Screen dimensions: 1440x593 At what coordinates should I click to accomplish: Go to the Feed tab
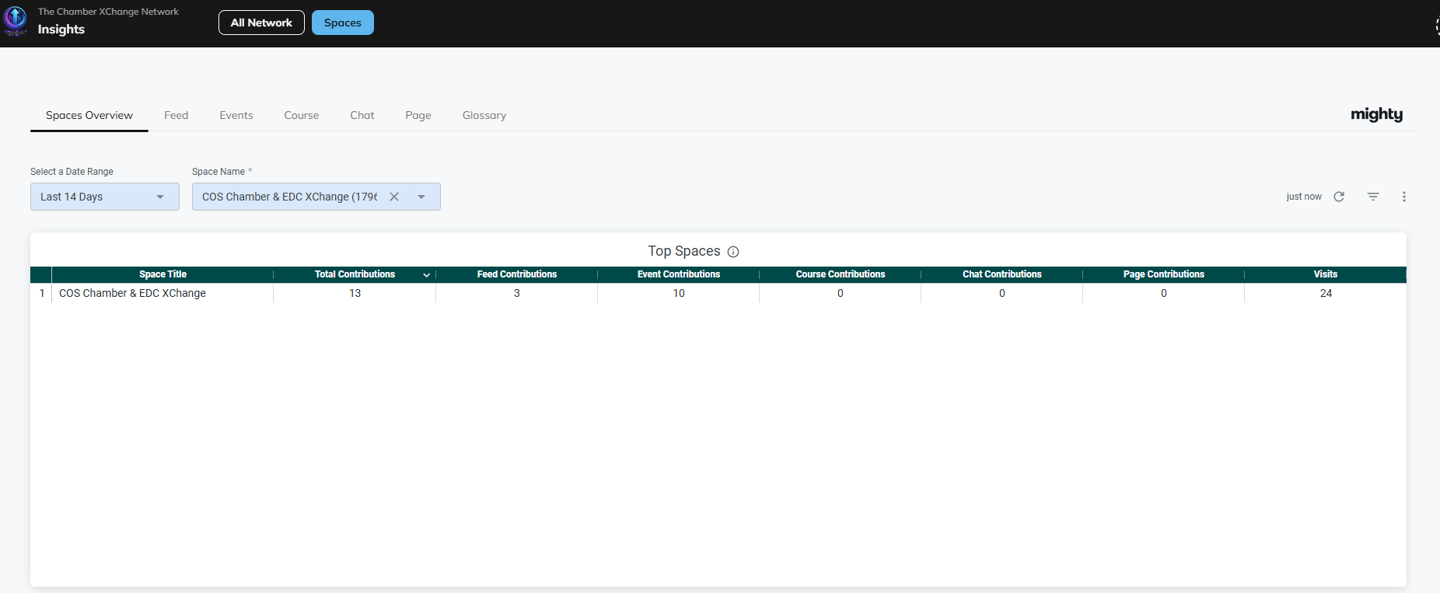point(176,115)
